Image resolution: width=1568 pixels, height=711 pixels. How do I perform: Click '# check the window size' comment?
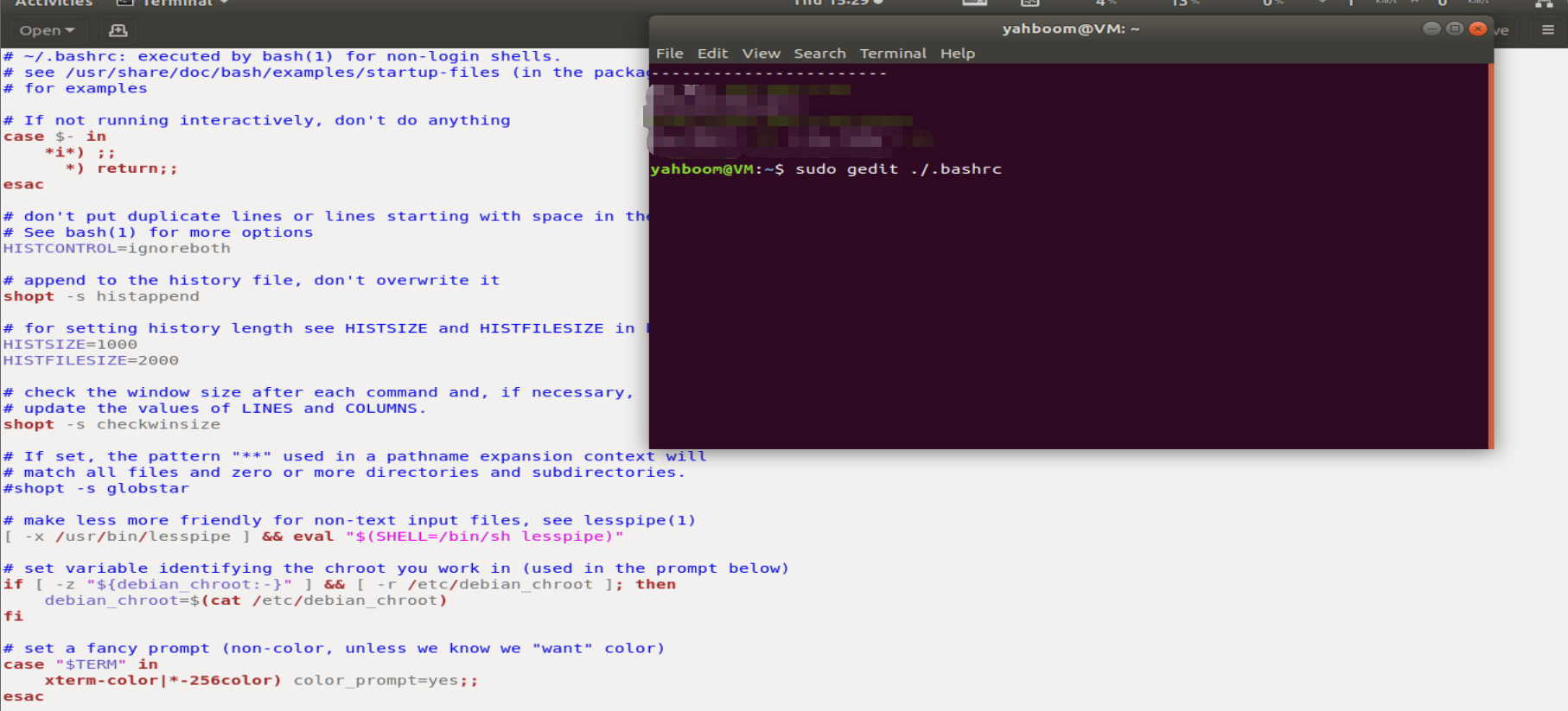[x=319, y=393]
